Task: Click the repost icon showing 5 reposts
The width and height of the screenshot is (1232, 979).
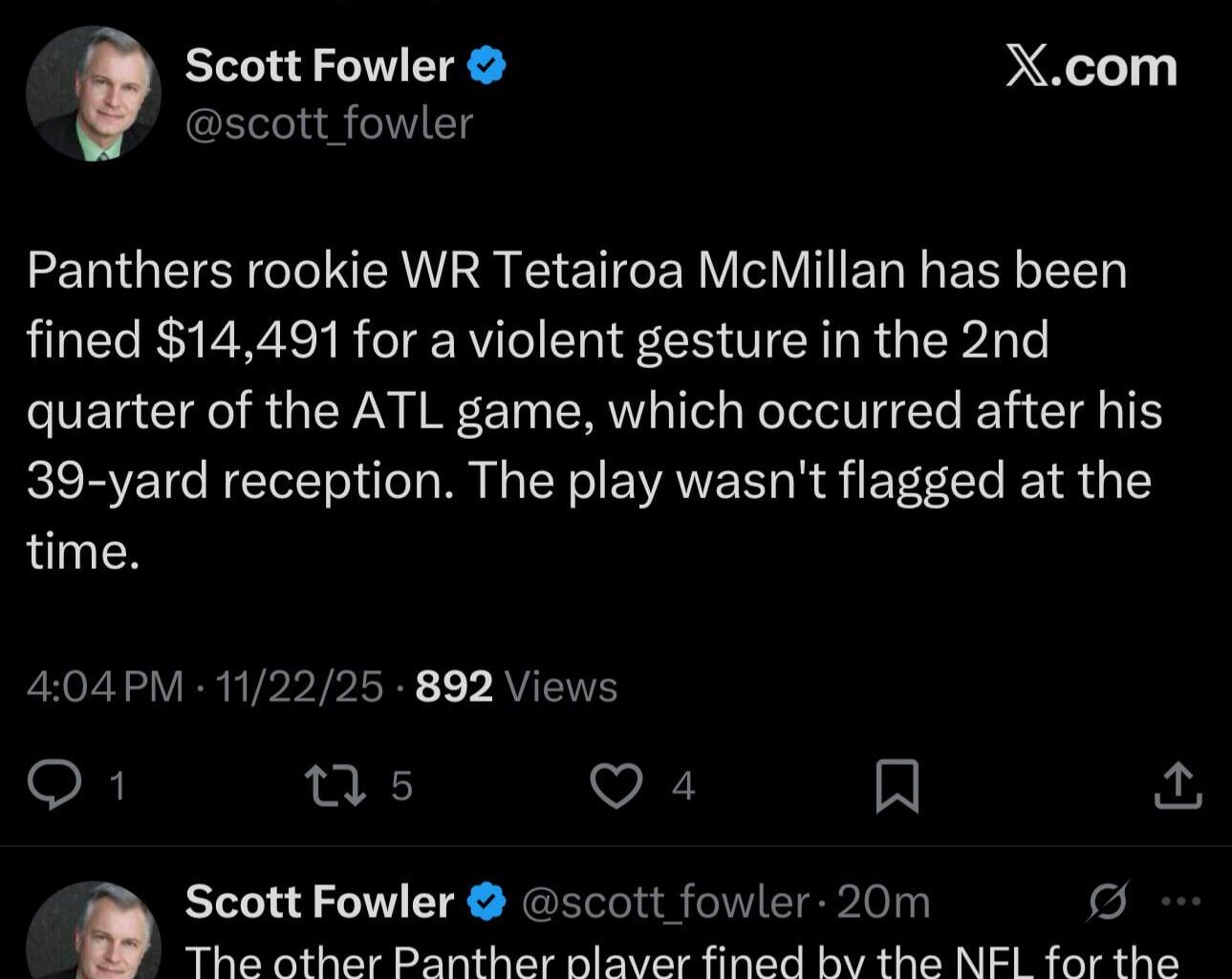Action: tap(335, 782)
